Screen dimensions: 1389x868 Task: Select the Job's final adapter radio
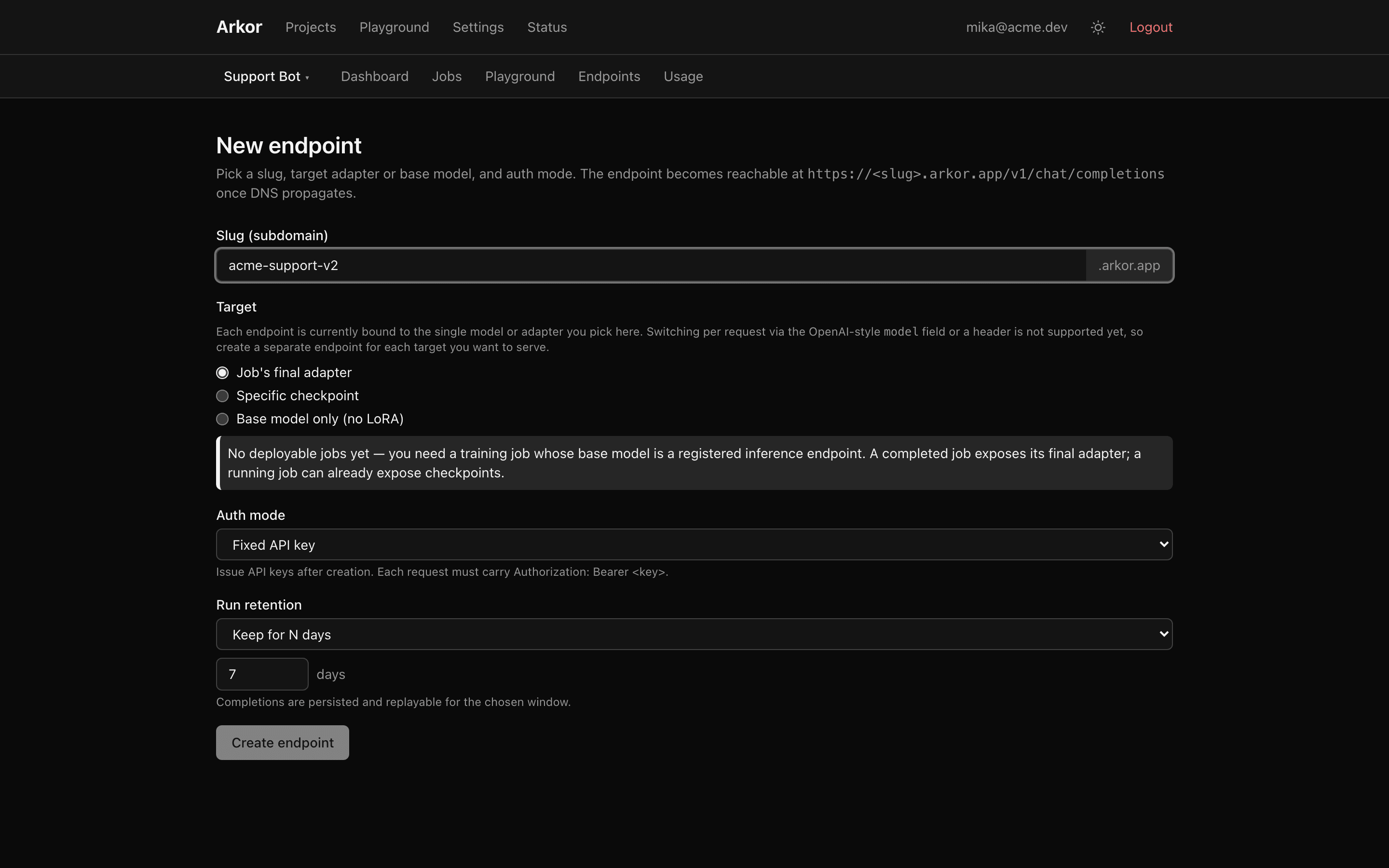(222, 373)
